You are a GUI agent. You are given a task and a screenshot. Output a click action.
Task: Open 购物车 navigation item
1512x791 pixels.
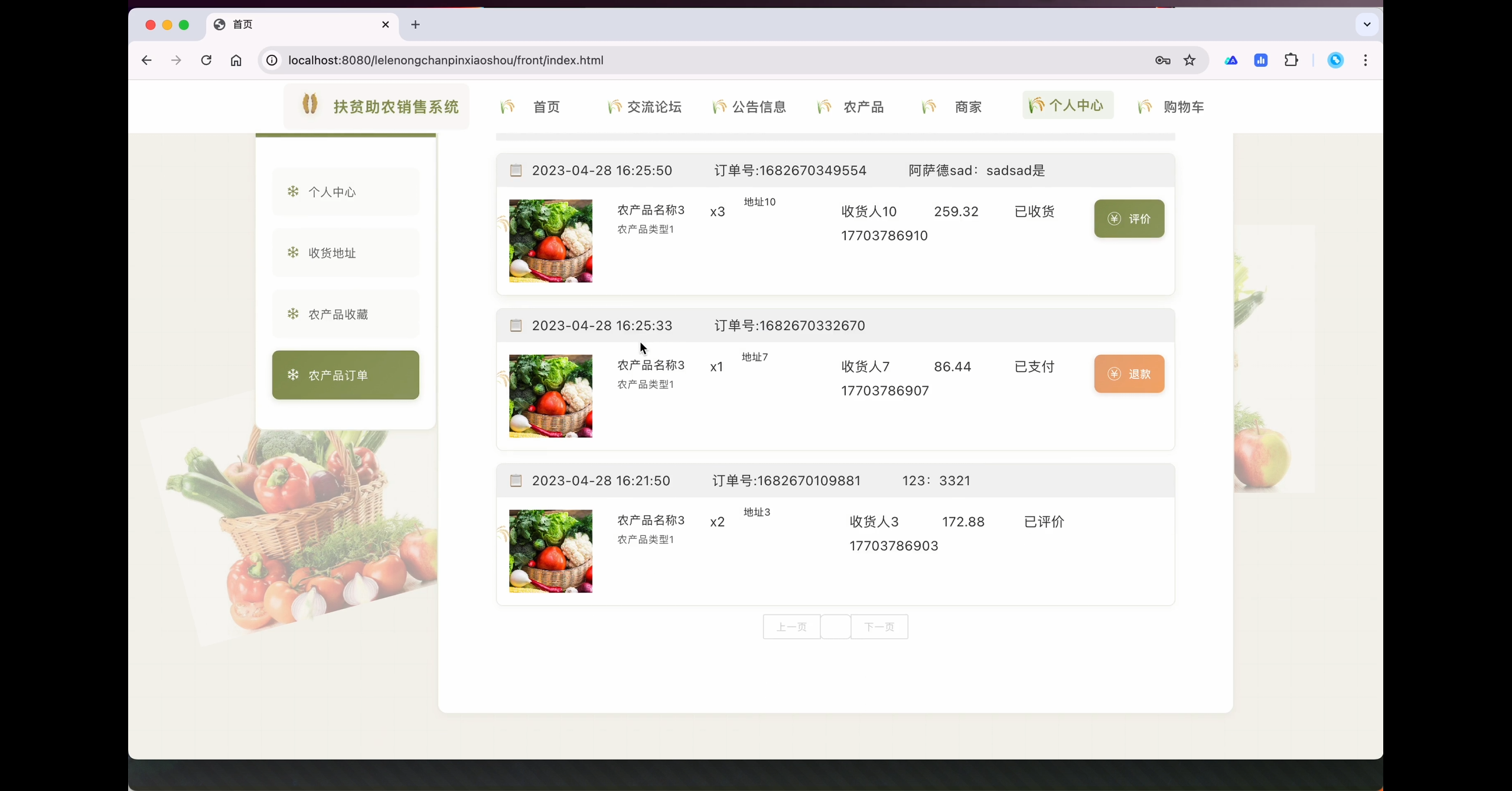[1171, 107]
